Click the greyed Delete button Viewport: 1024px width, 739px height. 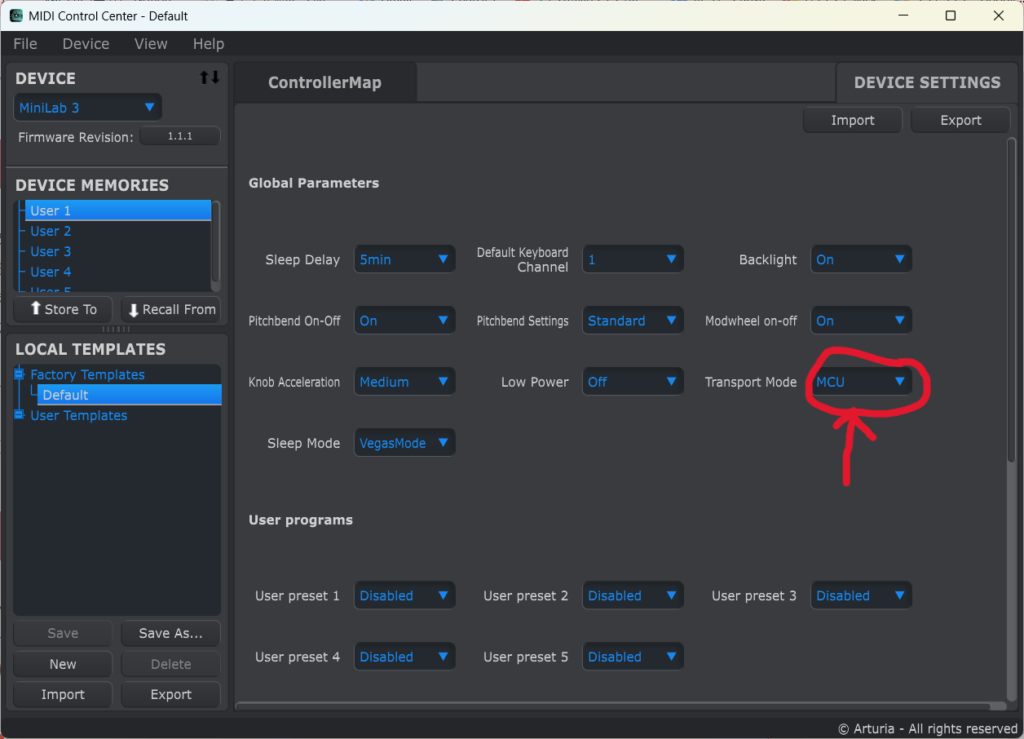point(171,664)
